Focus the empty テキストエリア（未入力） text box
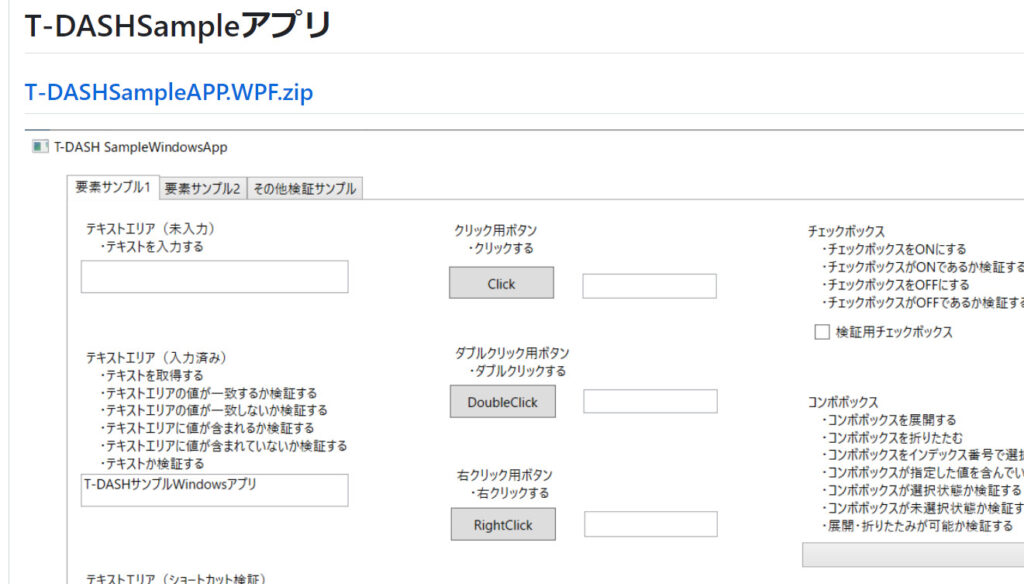 click(214, 277)
